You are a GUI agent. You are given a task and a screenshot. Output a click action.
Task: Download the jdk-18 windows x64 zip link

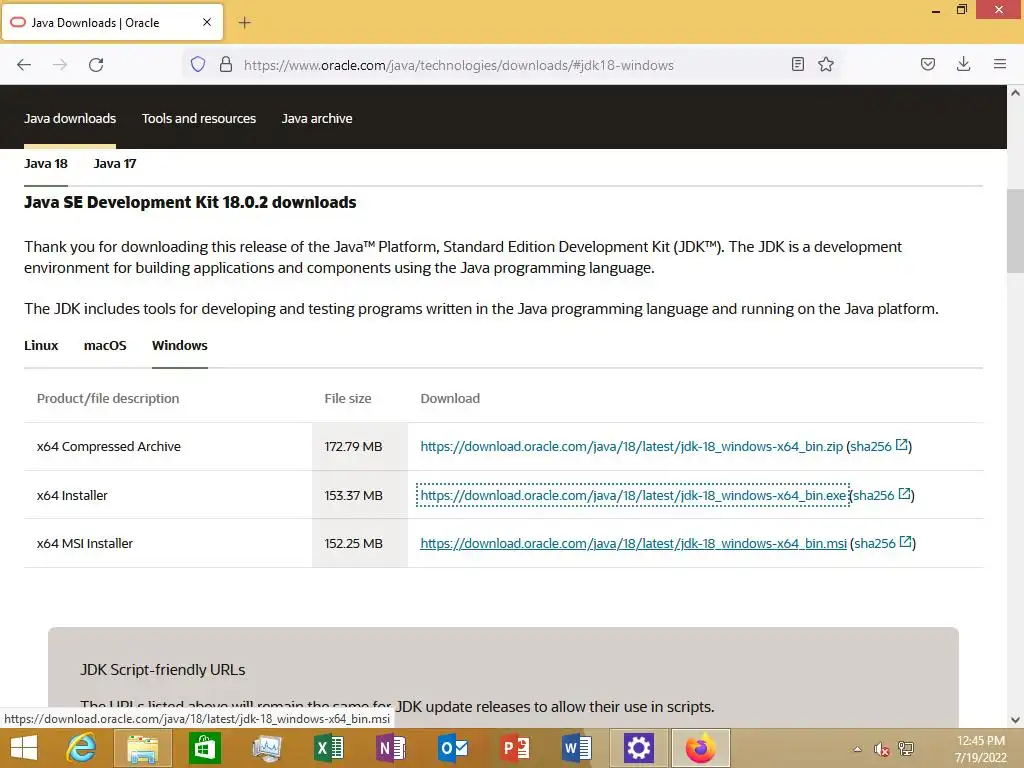[632, 447]
